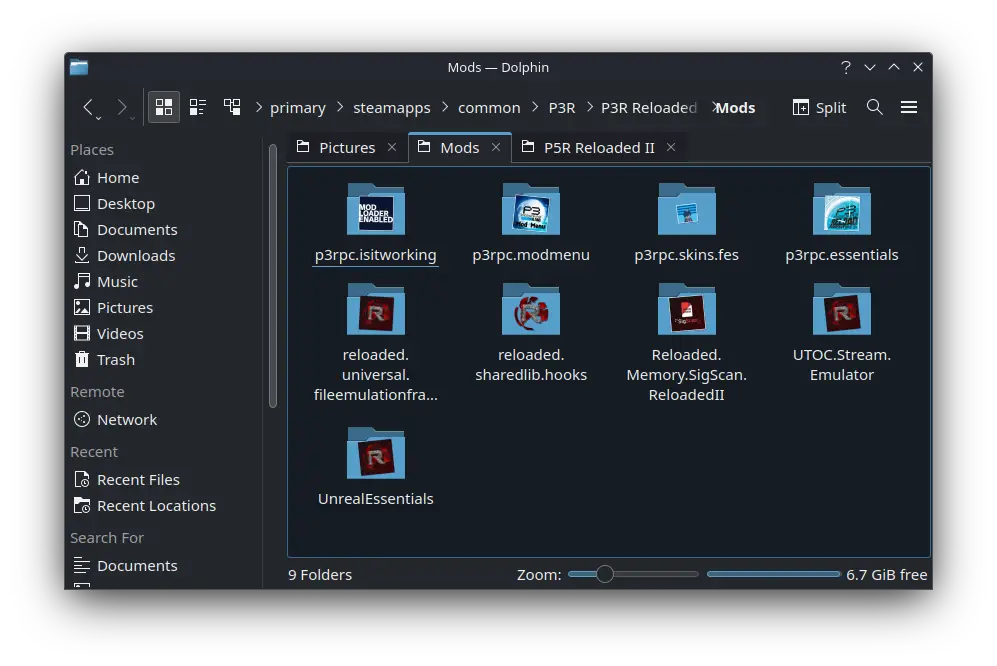This screenshot has height=666, width=997.
Task: Adjust the Zoom slider handle
Action: tap(605, 574)
